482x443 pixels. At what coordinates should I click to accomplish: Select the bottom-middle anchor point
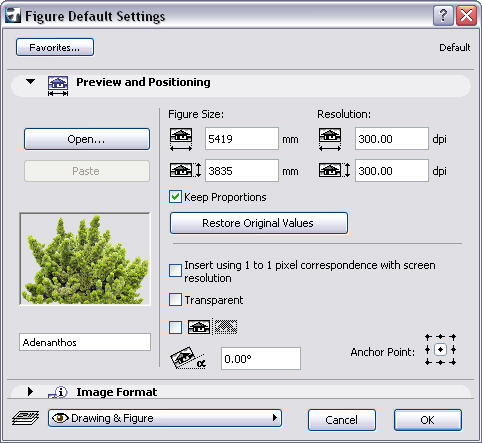click(x=440, y=362)
